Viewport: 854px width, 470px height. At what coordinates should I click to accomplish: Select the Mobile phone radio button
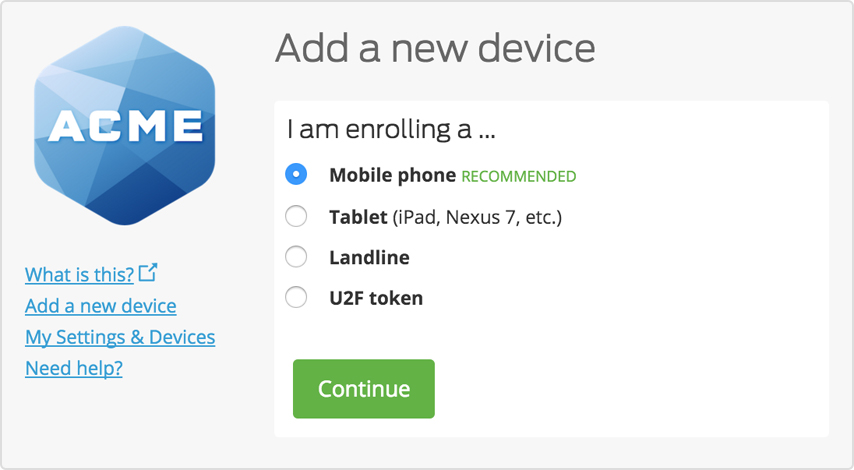click(296, 175)
